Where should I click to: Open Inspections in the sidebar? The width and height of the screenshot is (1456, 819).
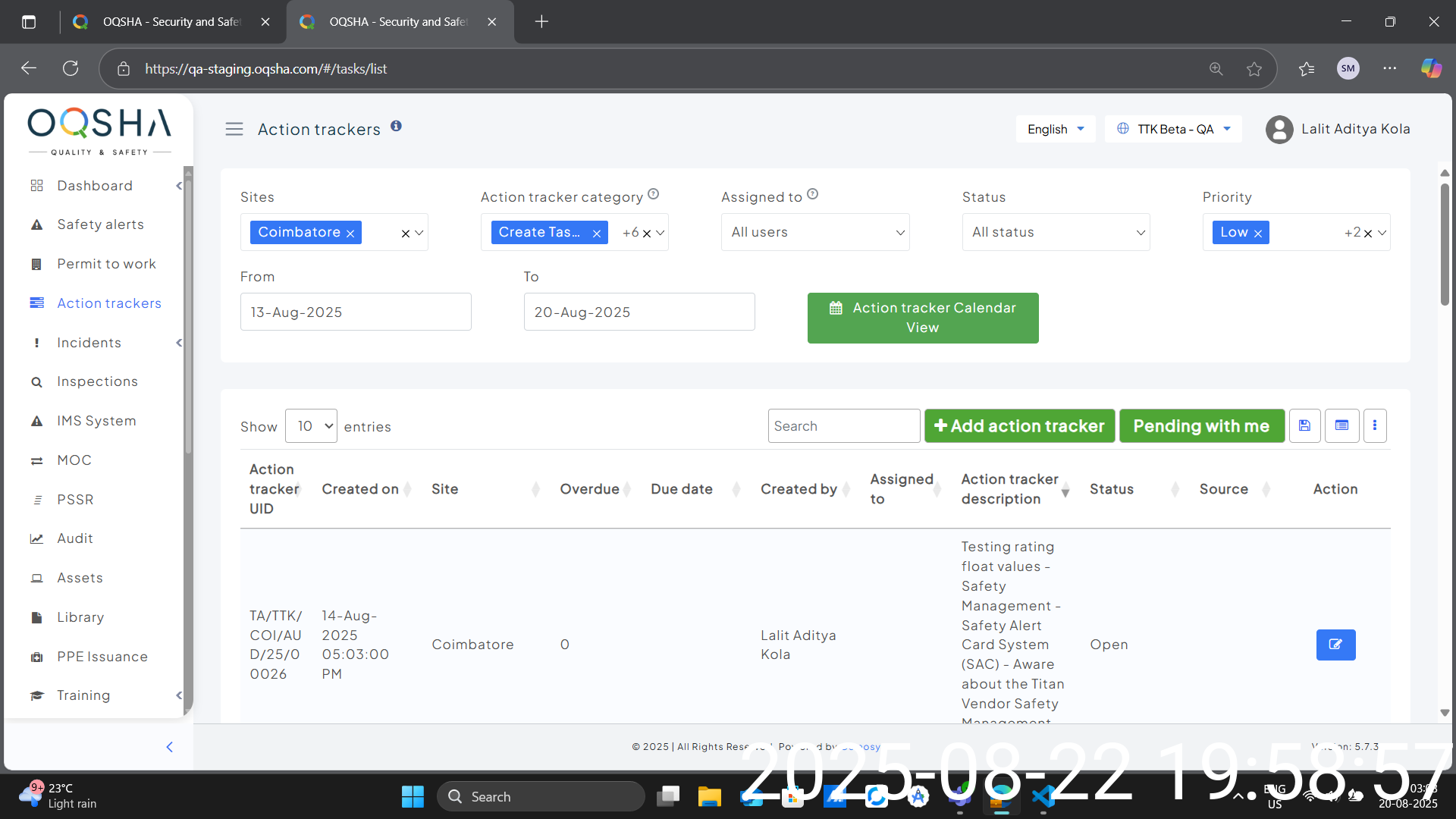[x=97, y=381]
